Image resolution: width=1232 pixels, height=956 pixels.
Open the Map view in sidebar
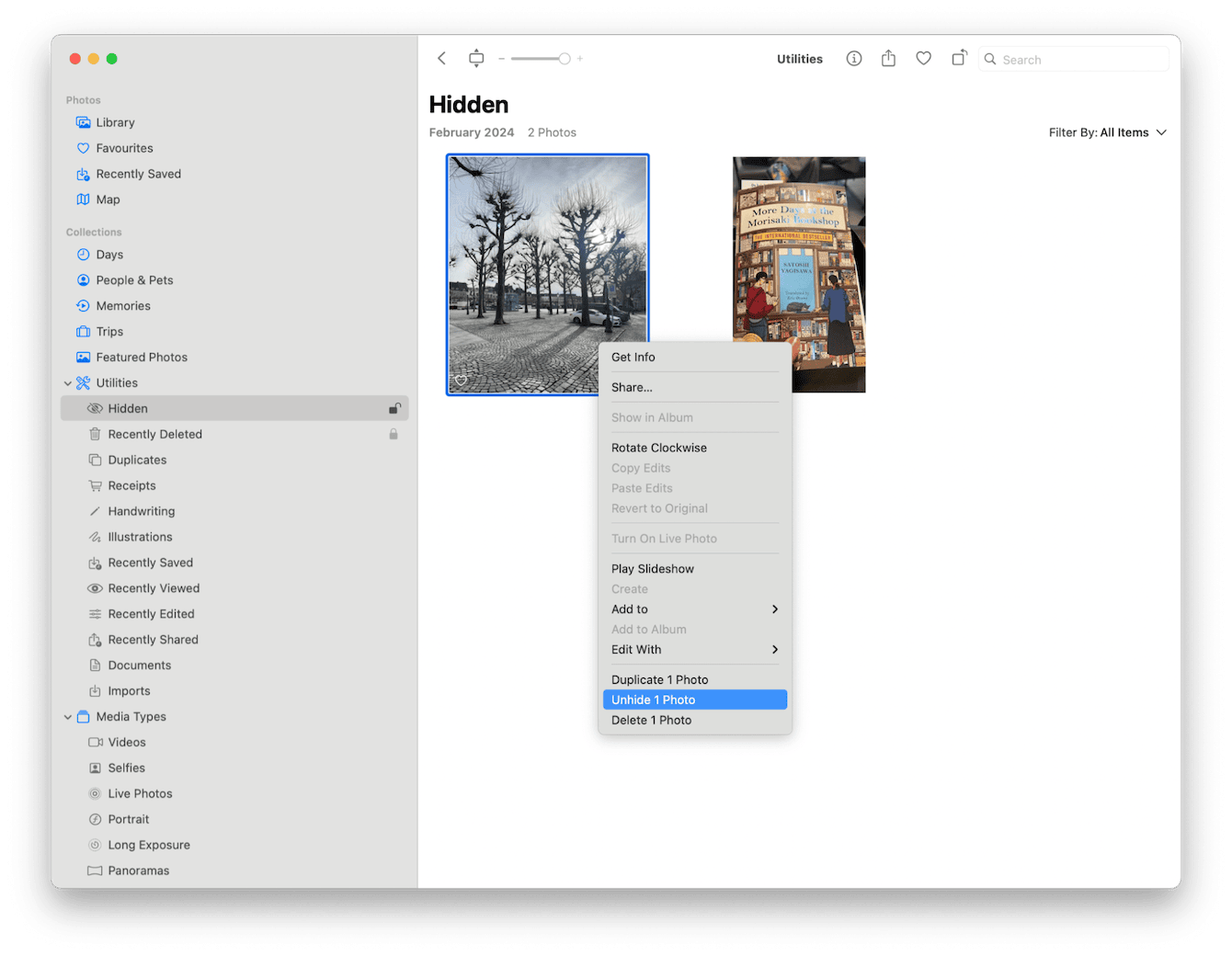tap(108, 199)
